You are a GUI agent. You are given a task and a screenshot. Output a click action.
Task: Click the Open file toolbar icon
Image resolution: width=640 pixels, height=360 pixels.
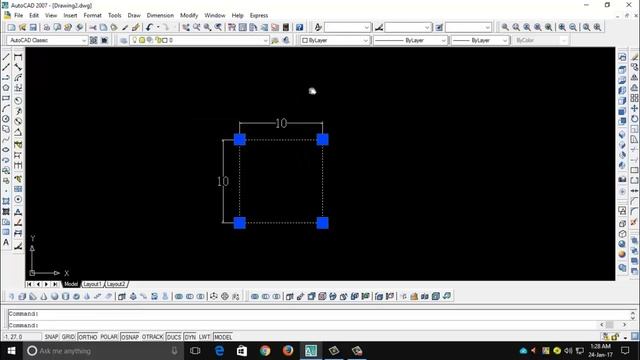coord(22,27)
